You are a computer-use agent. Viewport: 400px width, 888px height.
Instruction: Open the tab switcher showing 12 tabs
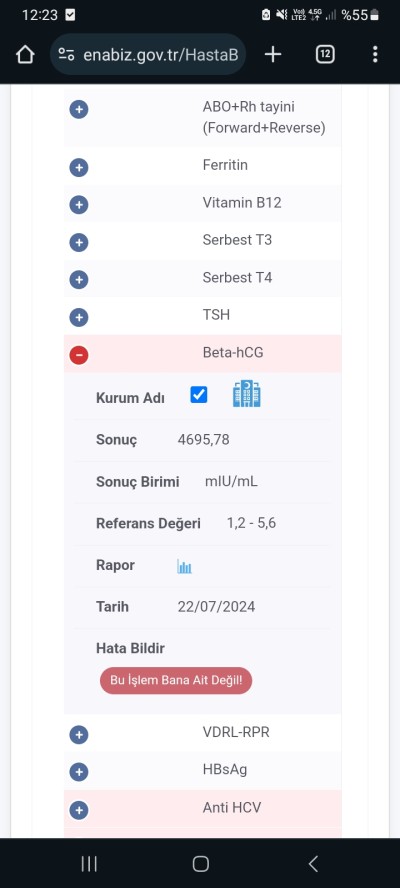point(325,54)
